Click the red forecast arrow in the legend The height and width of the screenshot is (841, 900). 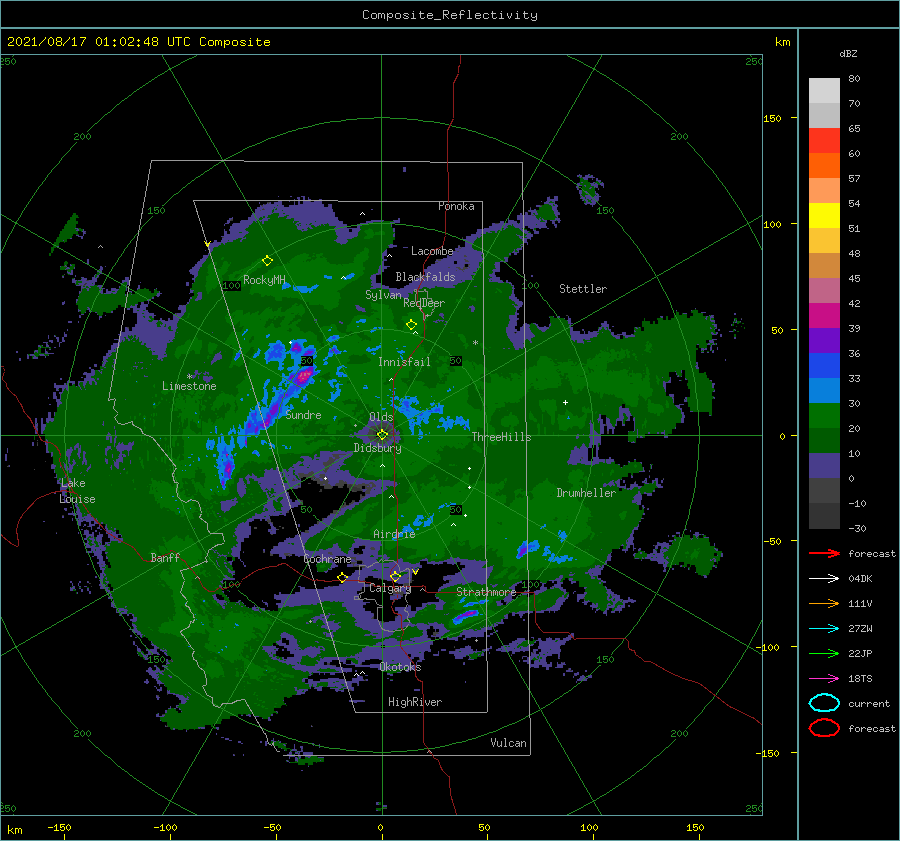824,553
